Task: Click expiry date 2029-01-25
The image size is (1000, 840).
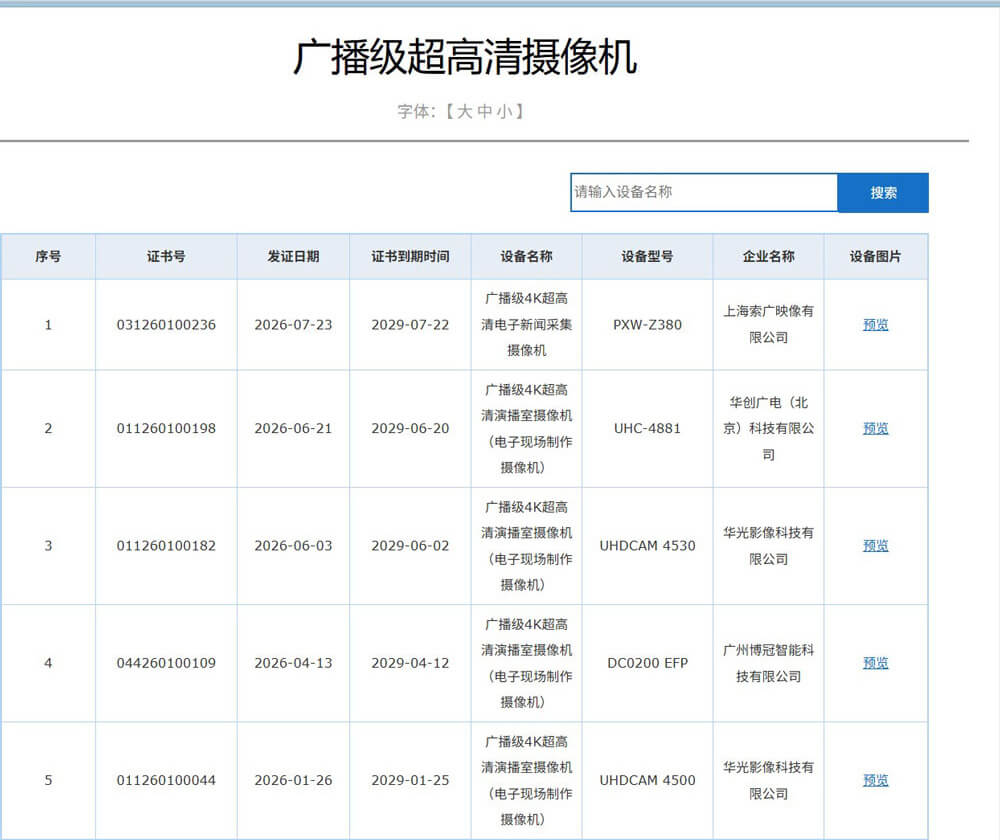Action: (x=410, y=781)
